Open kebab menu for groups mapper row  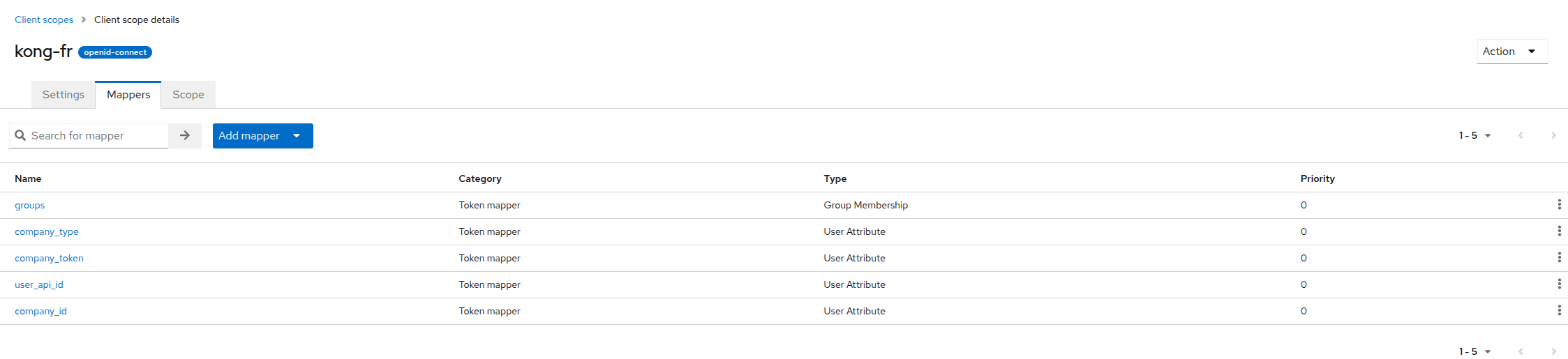[x=1559, y=204]
